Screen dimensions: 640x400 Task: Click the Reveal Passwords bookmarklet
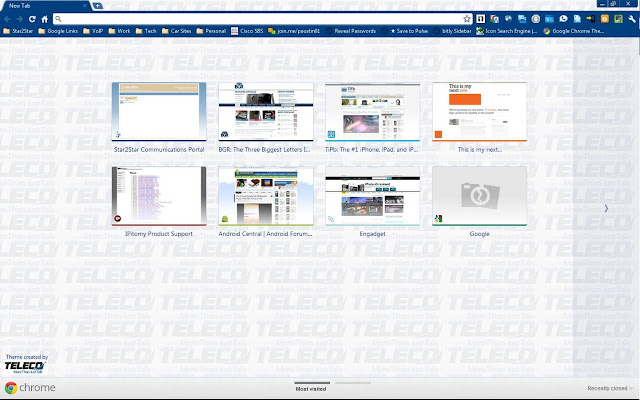pos(351,31)
